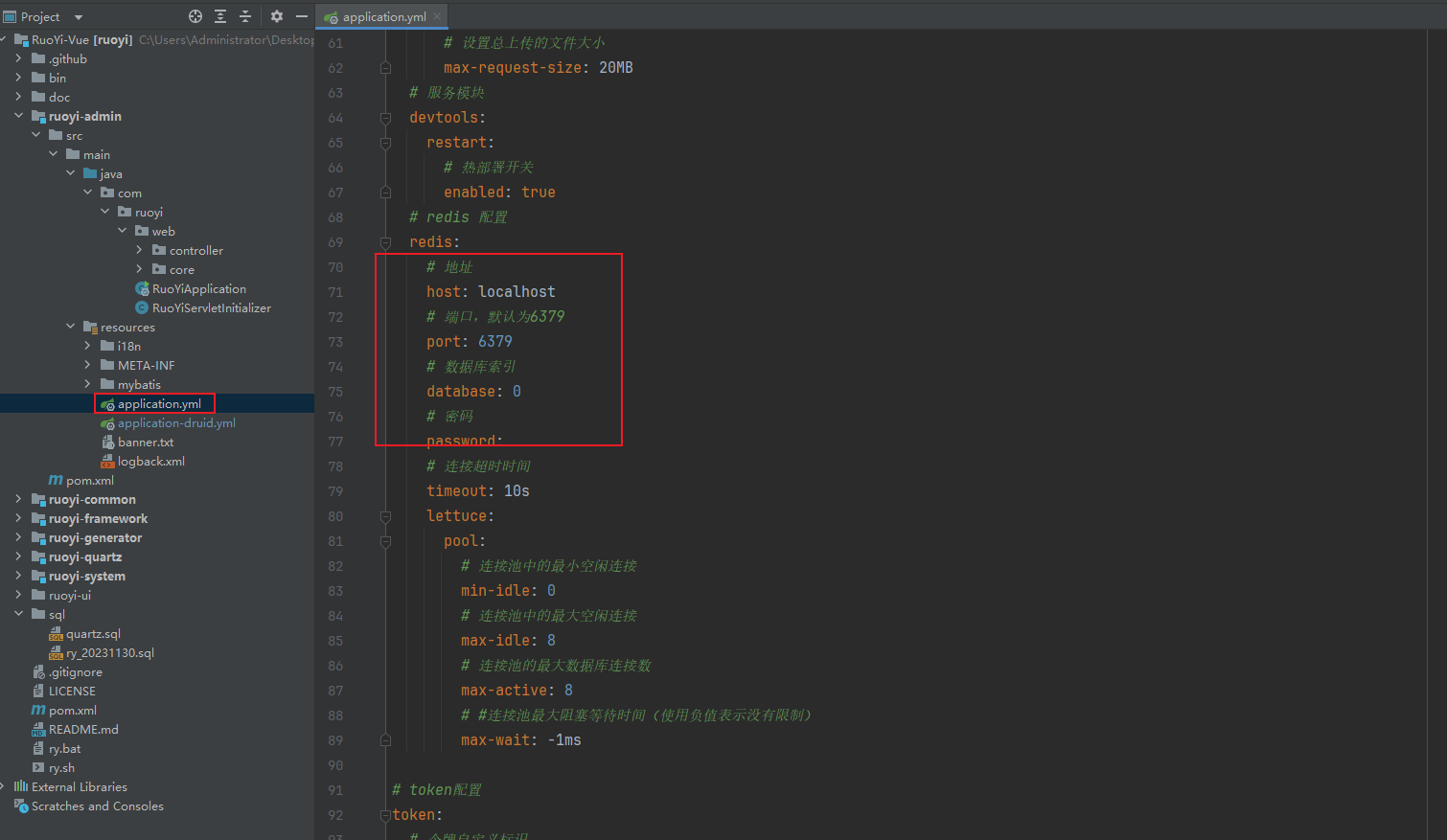Expand the mybatis folder
This screenshot has height=840, width=1447.
click(87, 384)
